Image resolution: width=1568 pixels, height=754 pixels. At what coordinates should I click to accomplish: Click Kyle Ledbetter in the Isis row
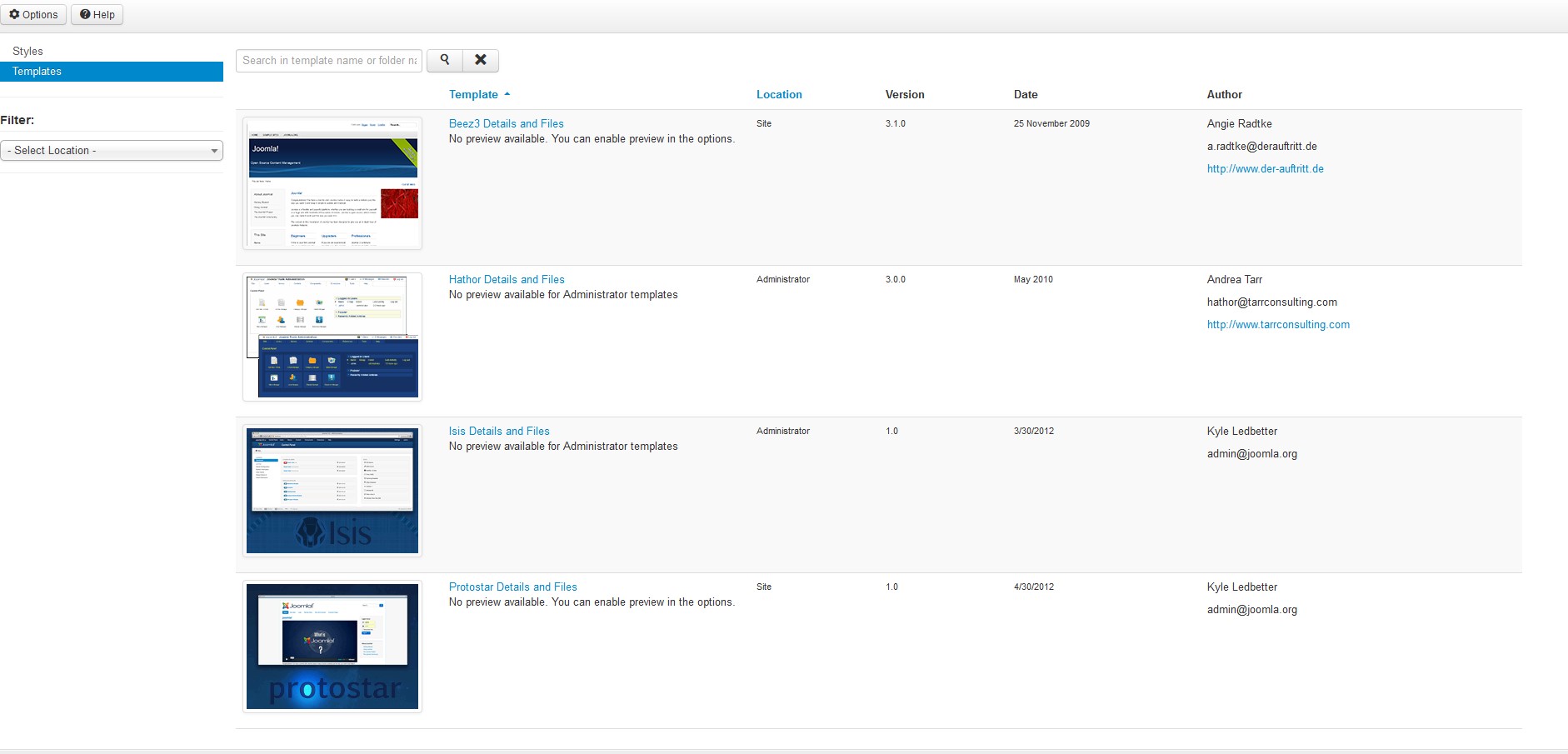click(1242, 431)
